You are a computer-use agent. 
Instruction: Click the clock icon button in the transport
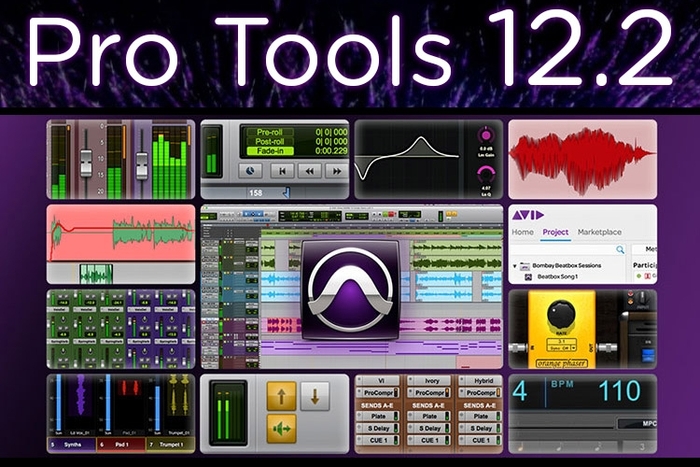tap(250, 171)
